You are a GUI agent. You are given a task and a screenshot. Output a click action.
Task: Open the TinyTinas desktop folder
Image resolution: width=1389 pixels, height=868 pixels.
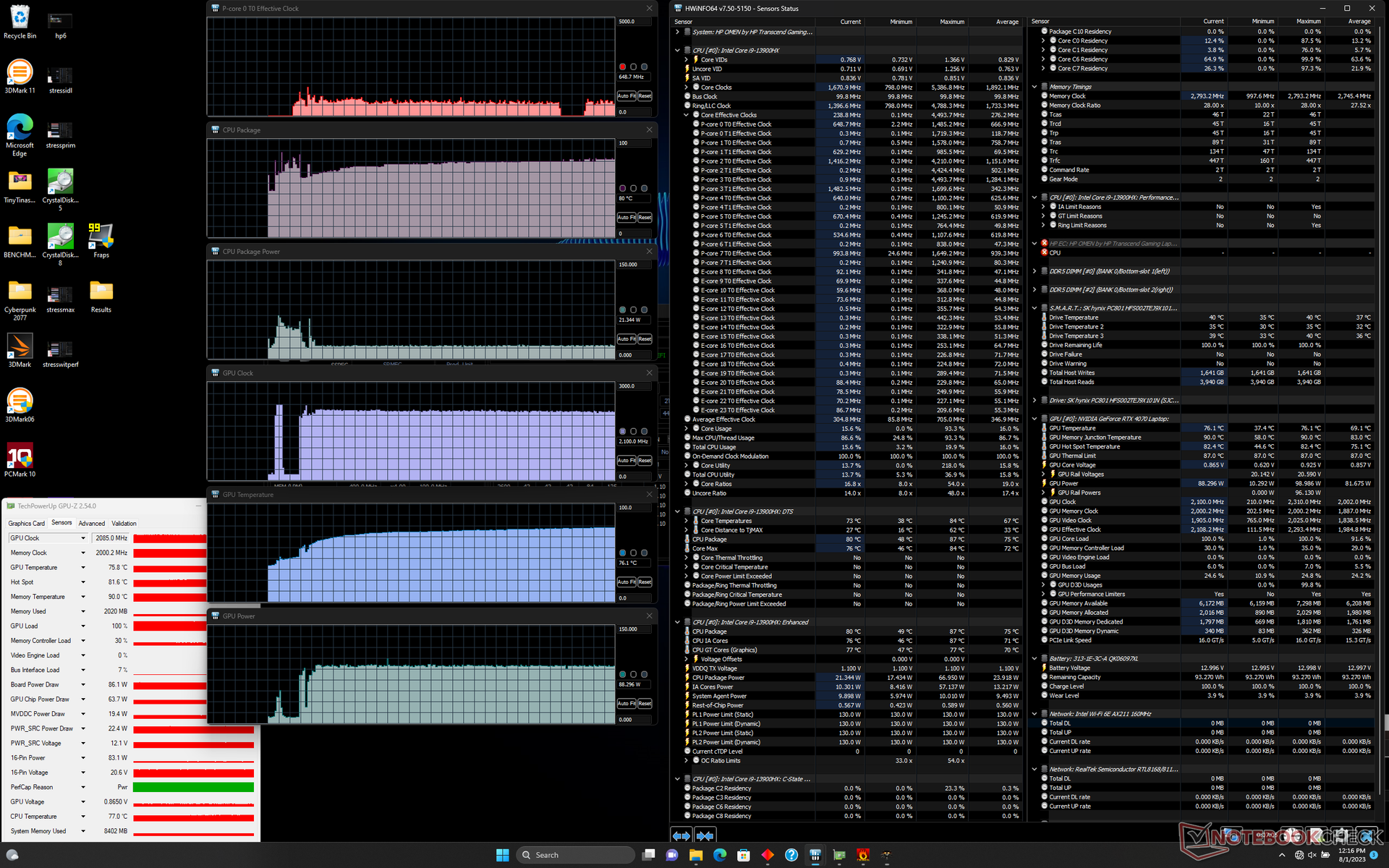click(20, 187)
